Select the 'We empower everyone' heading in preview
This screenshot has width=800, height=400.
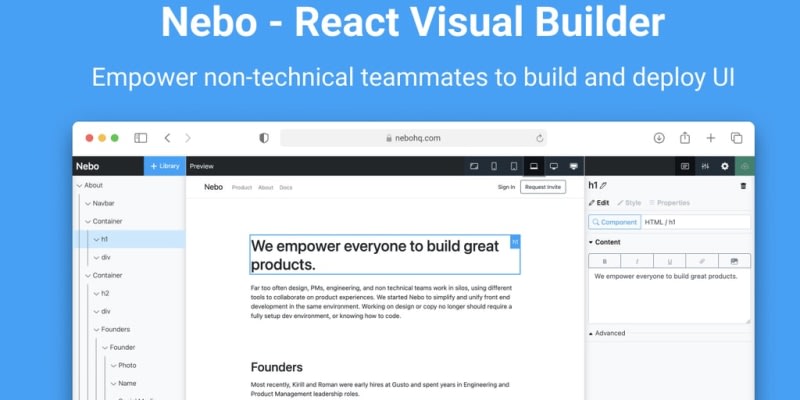pos(385,255)
